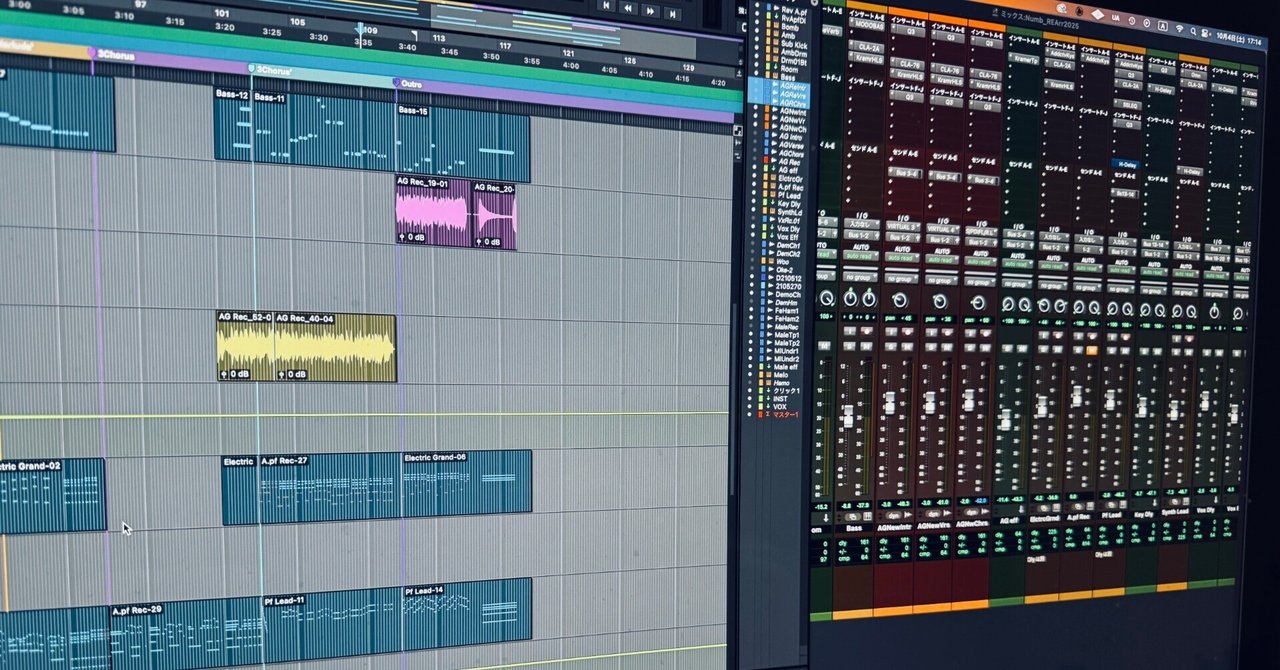Open the Time Machine menu bar icon
1280x670 pixels.
[x=1132, y=21]
